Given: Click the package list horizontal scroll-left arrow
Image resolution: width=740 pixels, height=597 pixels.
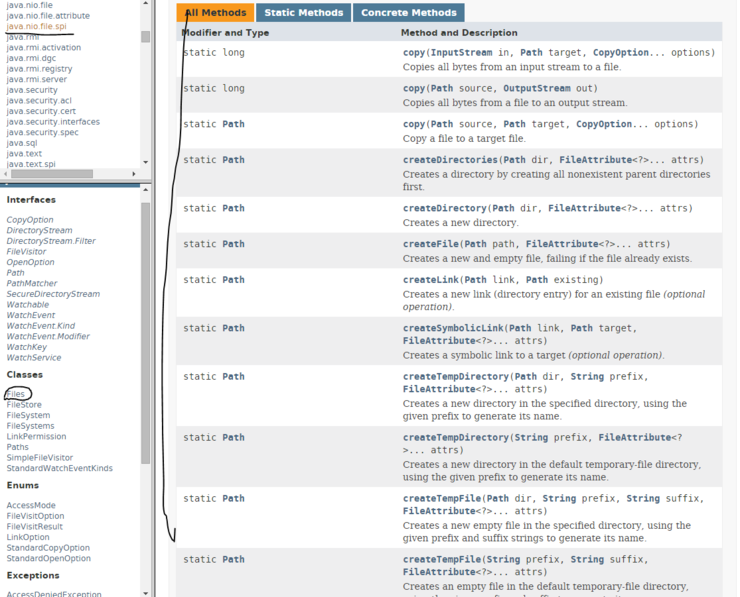Looking at the screenshot, I should (5, 174).
